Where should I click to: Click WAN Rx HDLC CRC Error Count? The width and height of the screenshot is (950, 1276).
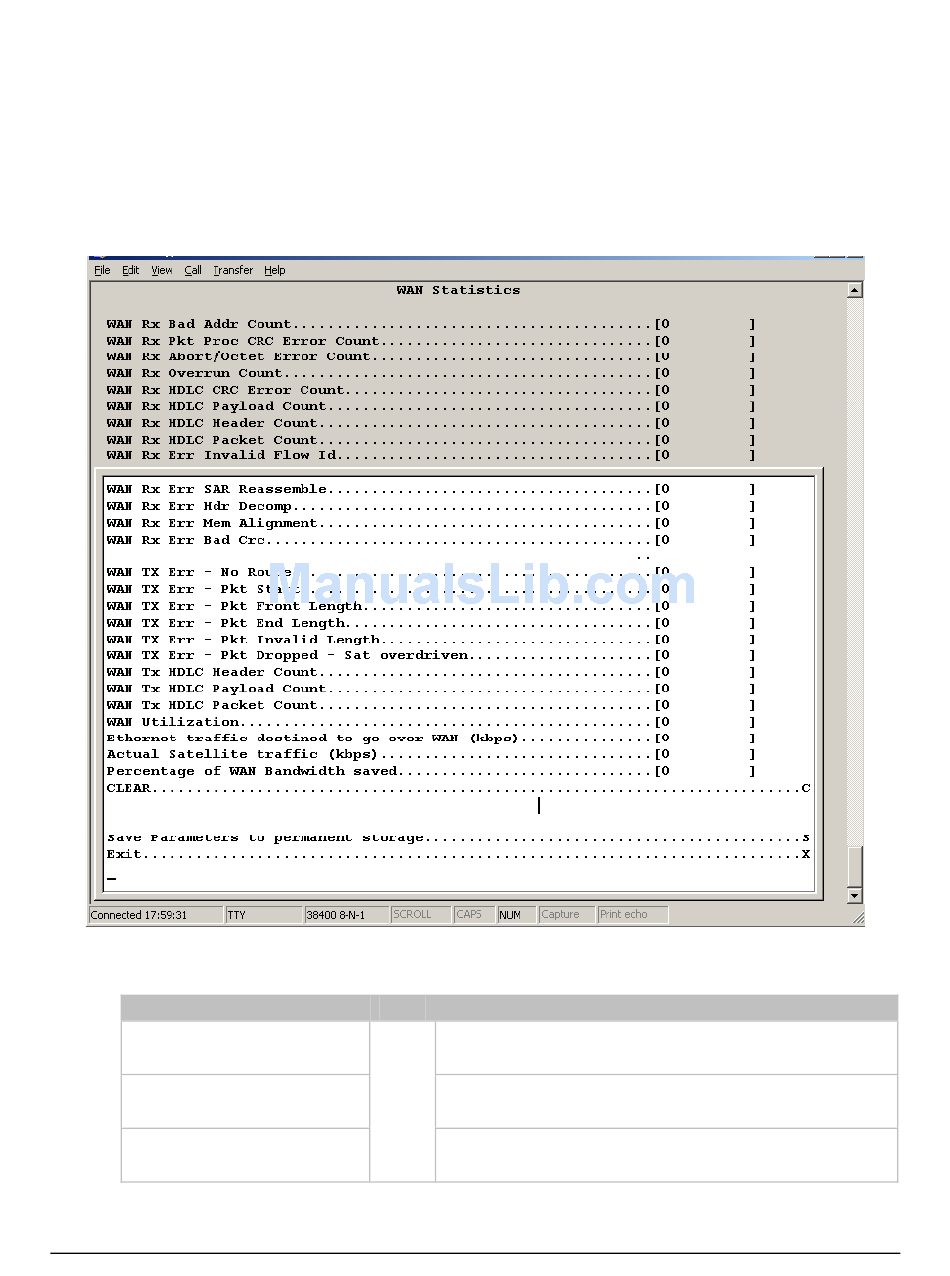(431, 390)
